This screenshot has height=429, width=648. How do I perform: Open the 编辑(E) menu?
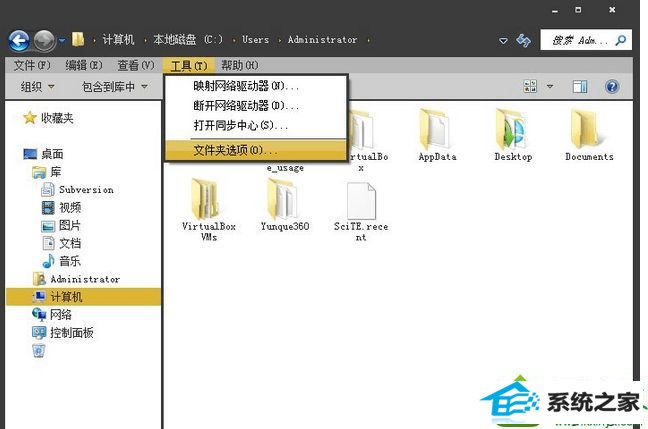pyautogui.click(x=84, y=65)
